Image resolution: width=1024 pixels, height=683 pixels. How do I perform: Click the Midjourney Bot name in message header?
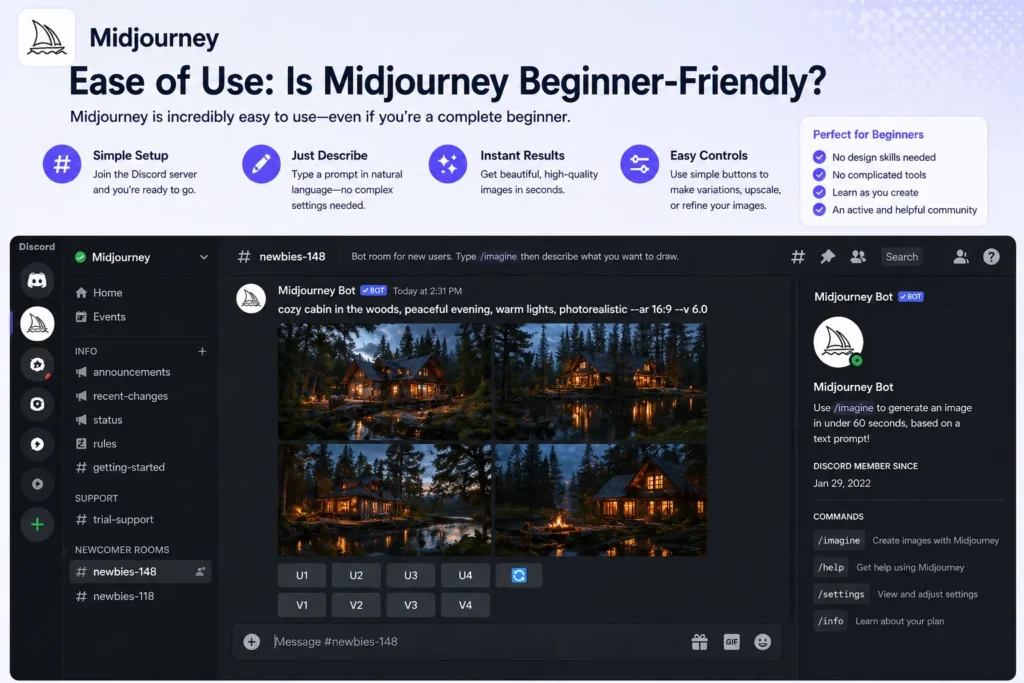(317, 291)
